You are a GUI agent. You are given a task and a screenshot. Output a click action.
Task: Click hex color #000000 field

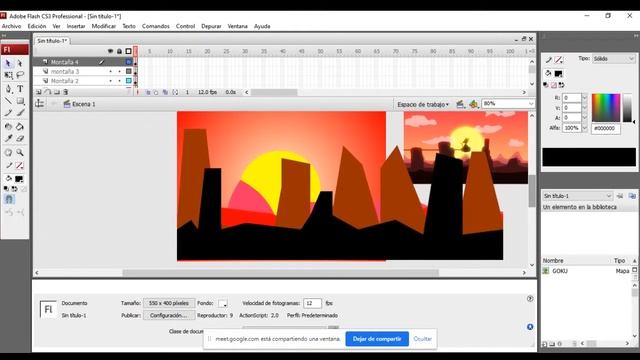coord(606,128)
